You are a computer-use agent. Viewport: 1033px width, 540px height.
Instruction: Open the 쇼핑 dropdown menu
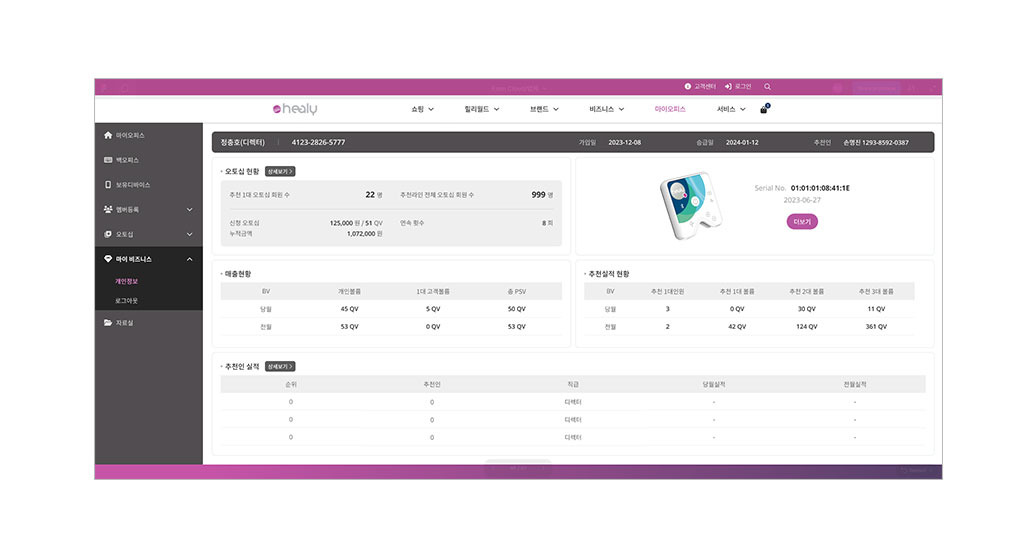(422, 109)
